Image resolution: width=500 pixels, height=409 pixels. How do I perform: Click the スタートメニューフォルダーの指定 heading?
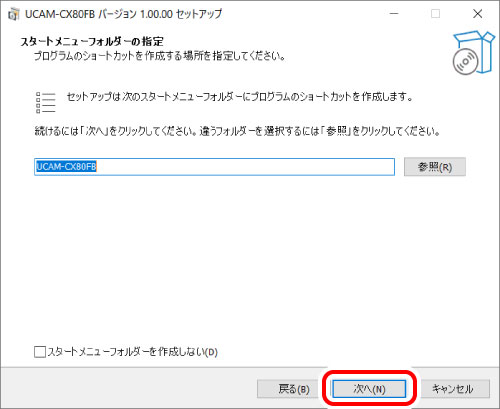click(92, 42)
